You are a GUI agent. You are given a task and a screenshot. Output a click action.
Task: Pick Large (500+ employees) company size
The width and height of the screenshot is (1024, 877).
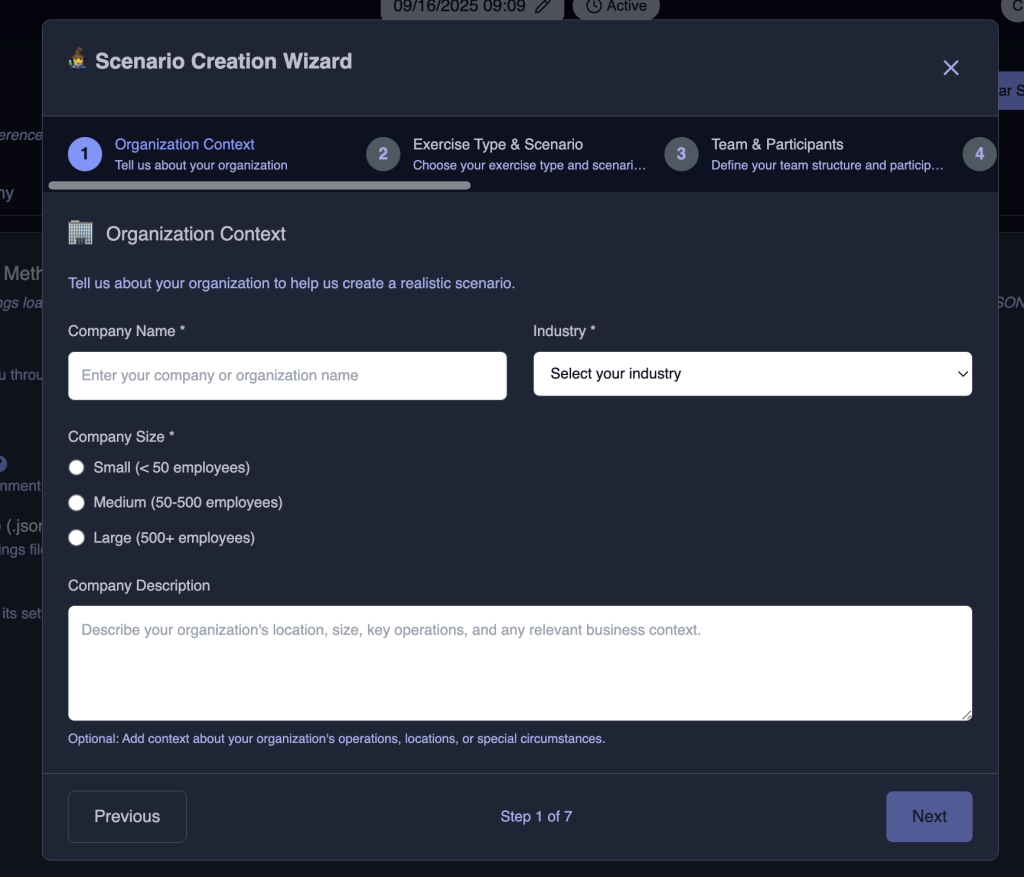(x=76, y=538)
